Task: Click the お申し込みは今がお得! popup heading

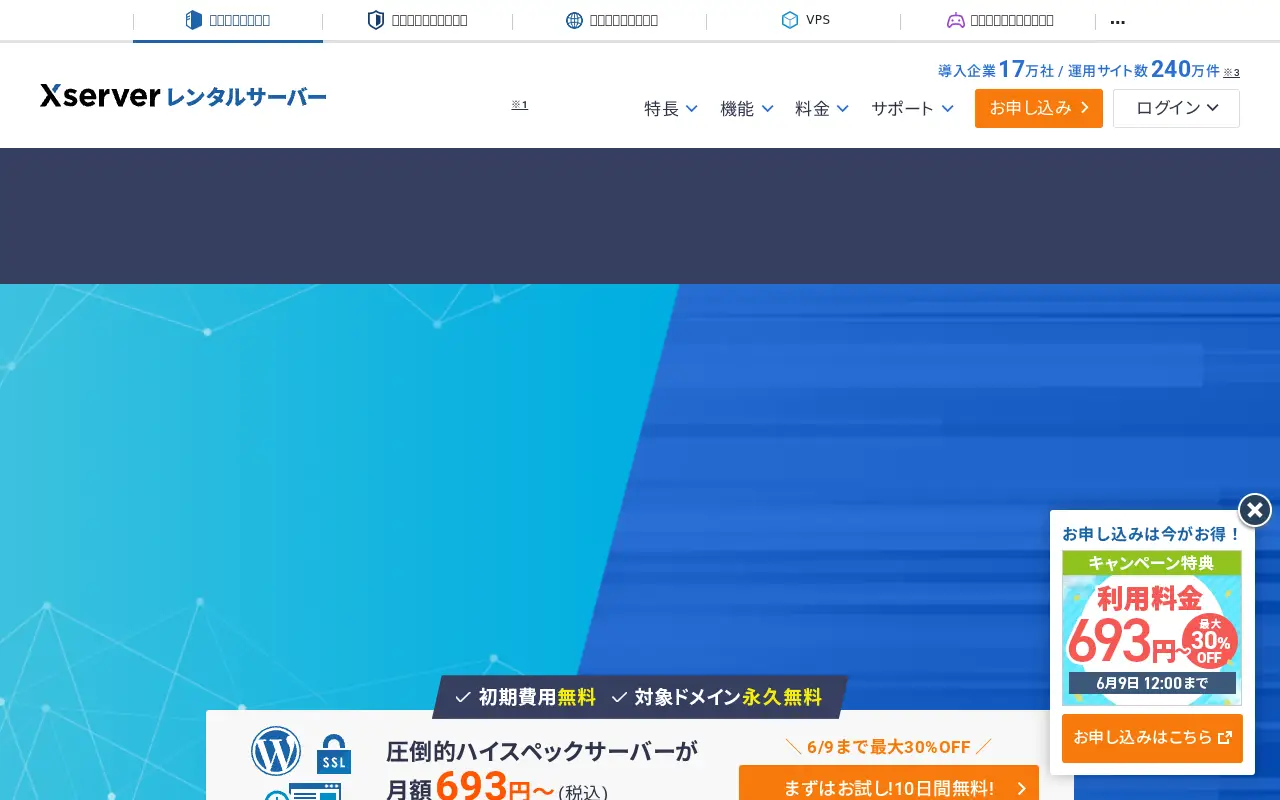Action: (x=1152, y=534)
